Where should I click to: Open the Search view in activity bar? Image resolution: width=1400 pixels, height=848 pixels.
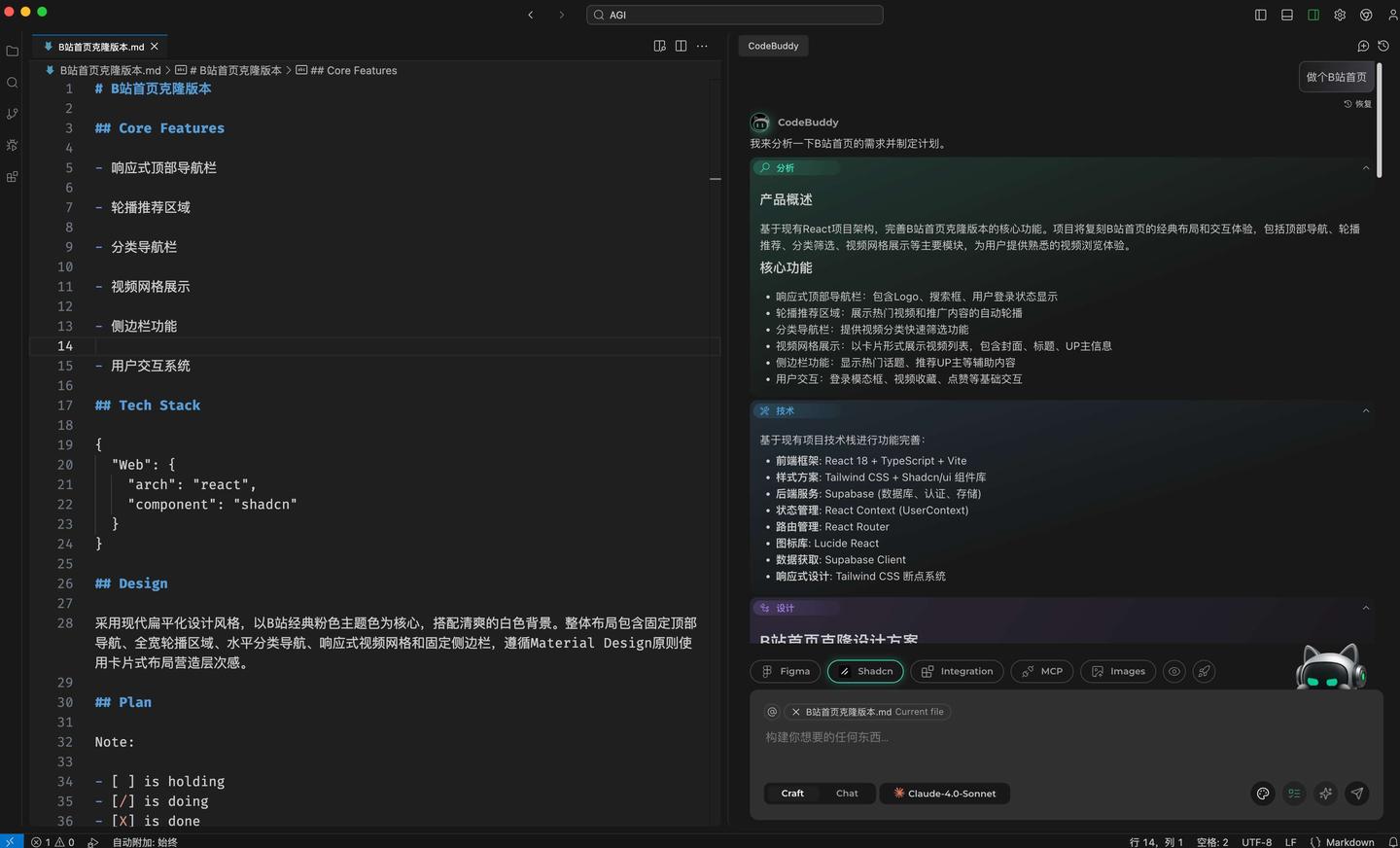12,83
